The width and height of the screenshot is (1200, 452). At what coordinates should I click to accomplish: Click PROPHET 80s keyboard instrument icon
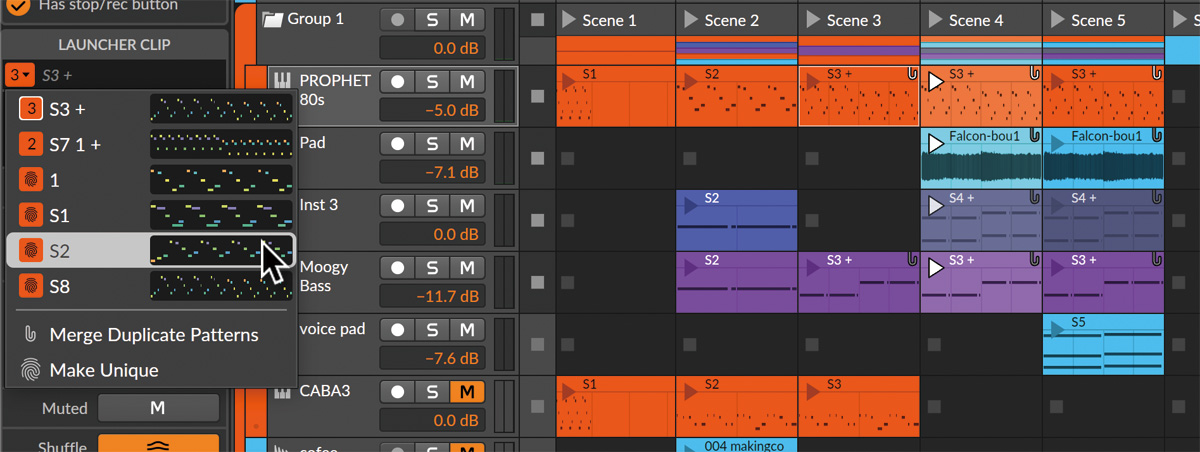(283, 82)
